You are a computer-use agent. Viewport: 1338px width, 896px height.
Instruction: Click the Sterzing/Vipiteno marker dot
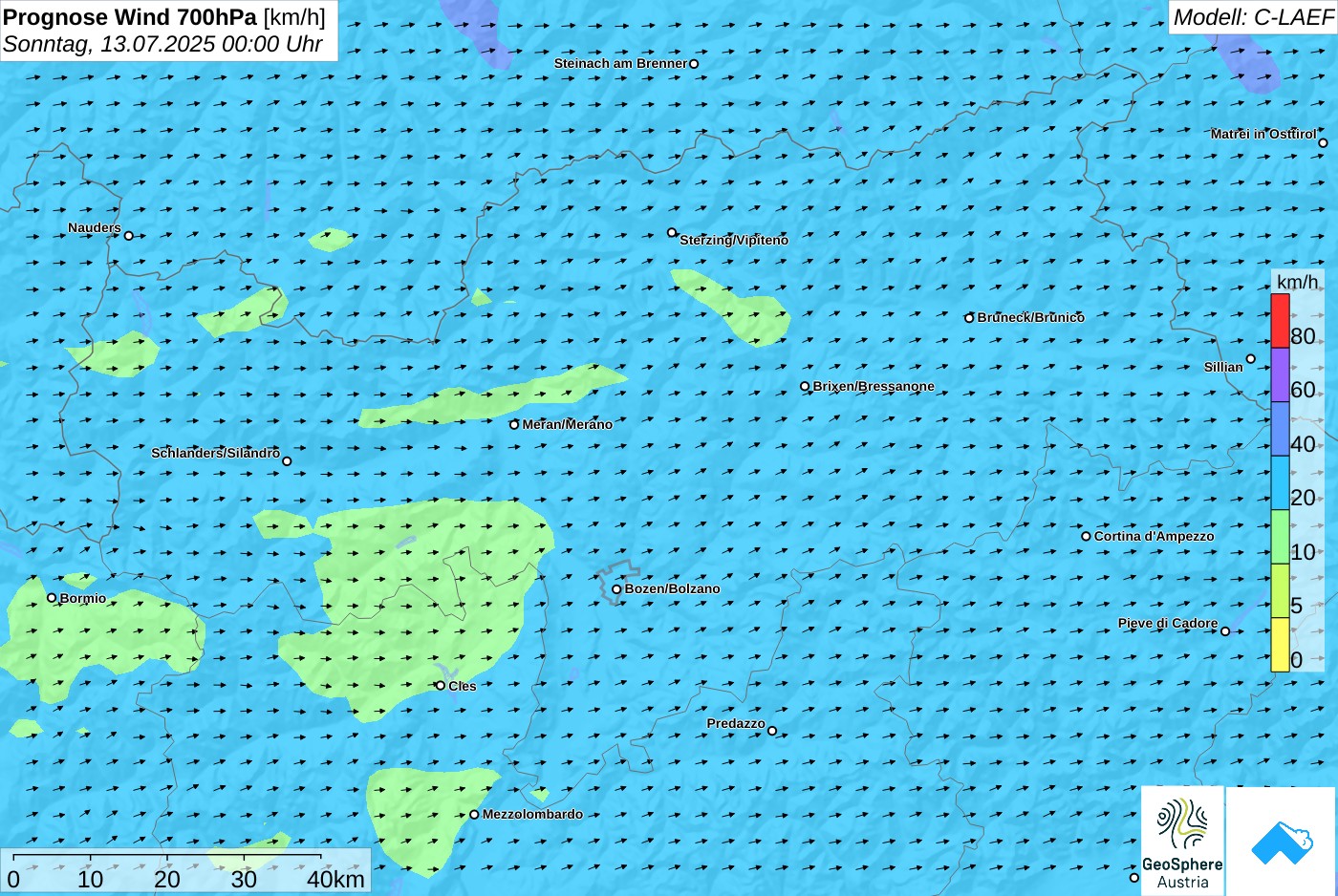672,232
